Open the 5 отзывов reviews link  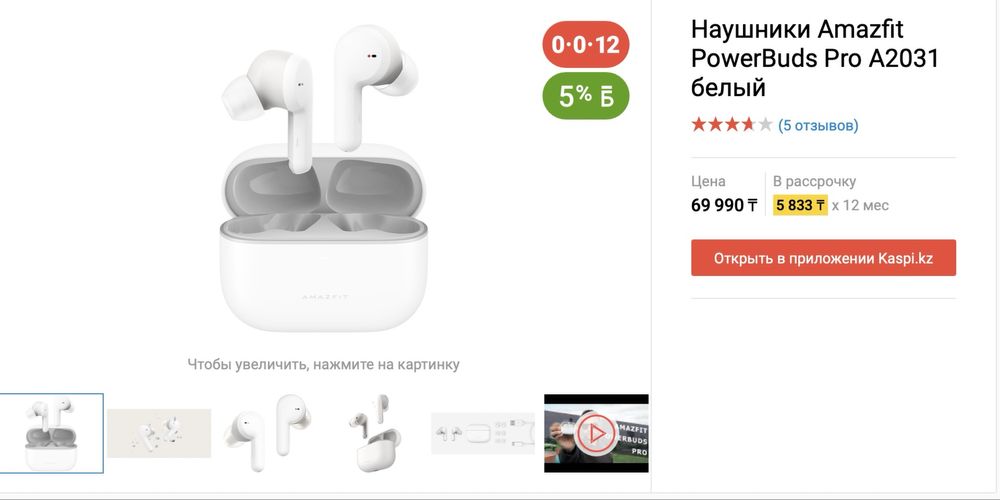tap(818, 125)
